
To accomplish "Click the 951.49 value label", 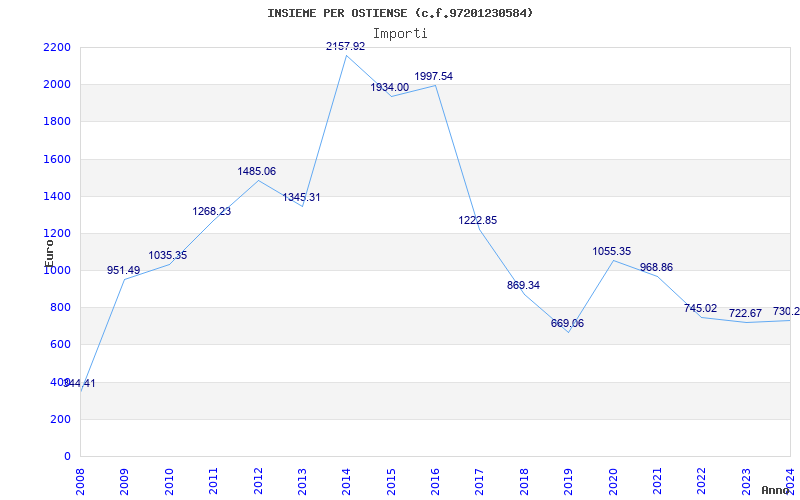I will point(123,270).
